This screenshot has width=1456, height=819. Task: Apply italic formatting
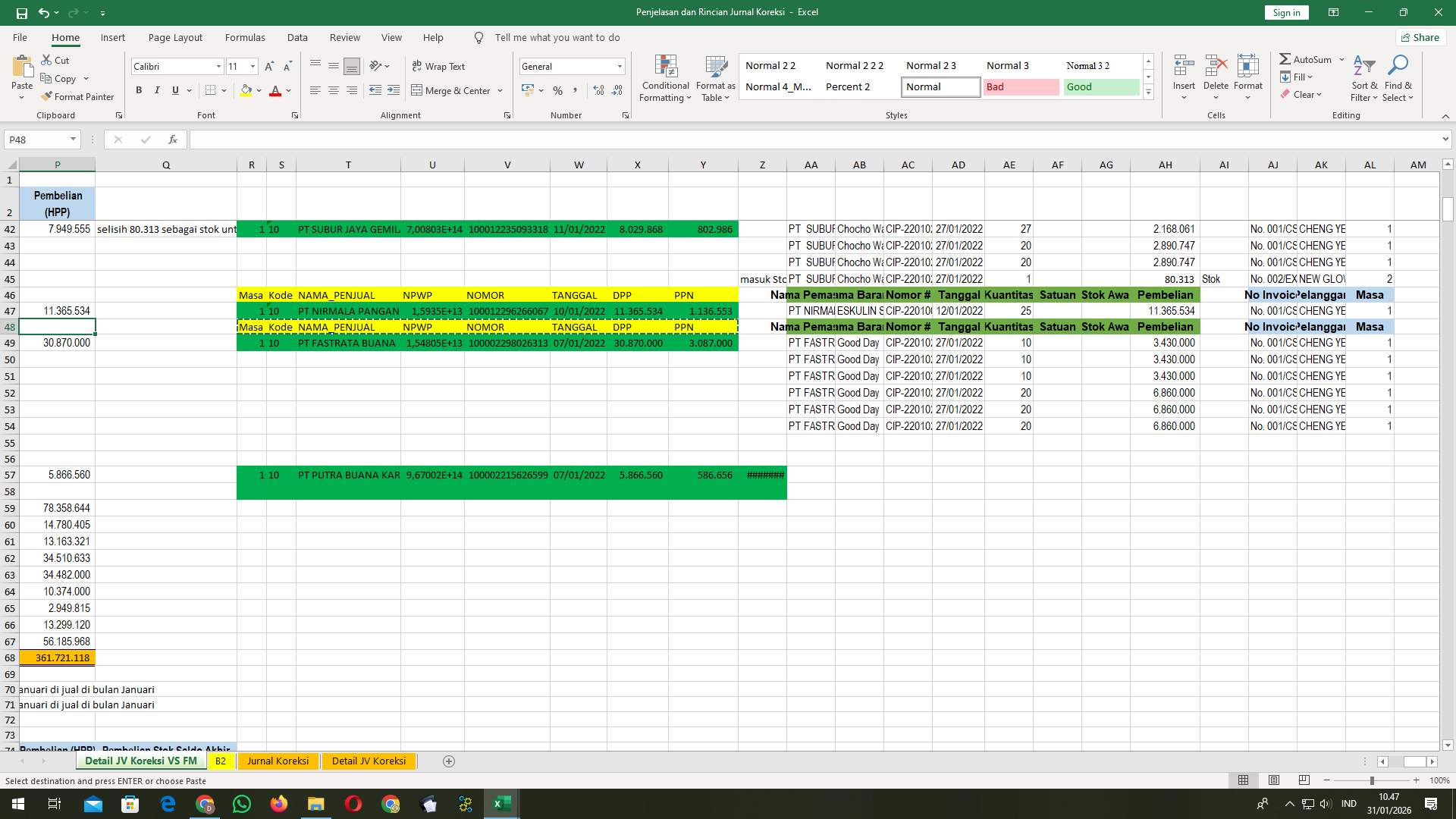pyautogui.click(x=157, y=89)
